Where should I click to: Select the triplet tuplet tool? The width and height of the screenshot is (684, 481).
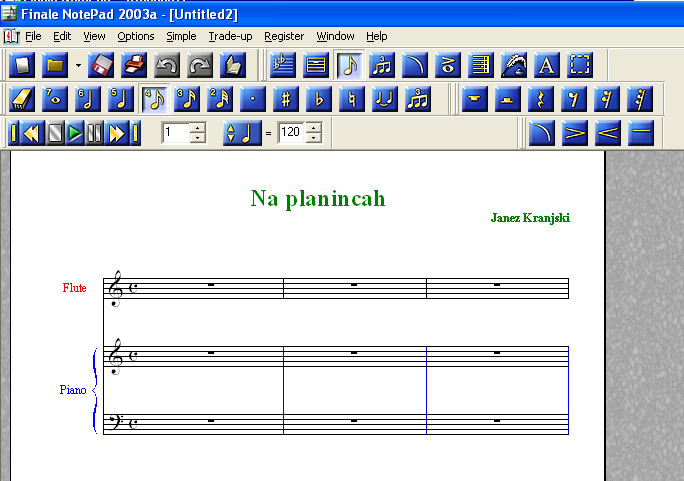pyautogui.click(x=417, y=99)
